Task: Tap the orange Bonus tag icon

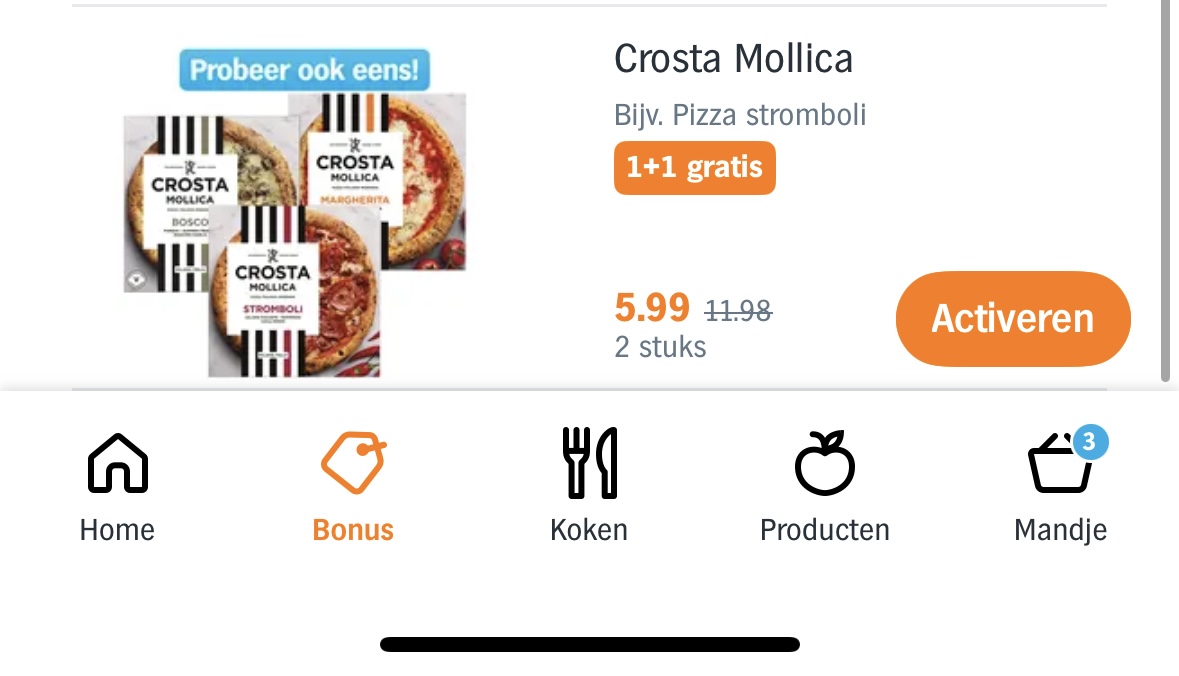Action: click(353, 463)
